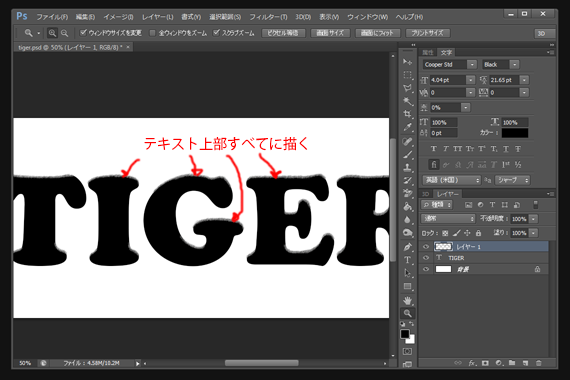Select the Paint Bucket tool
The height and width of the screenshot is (380, 570).
(408, 207)
